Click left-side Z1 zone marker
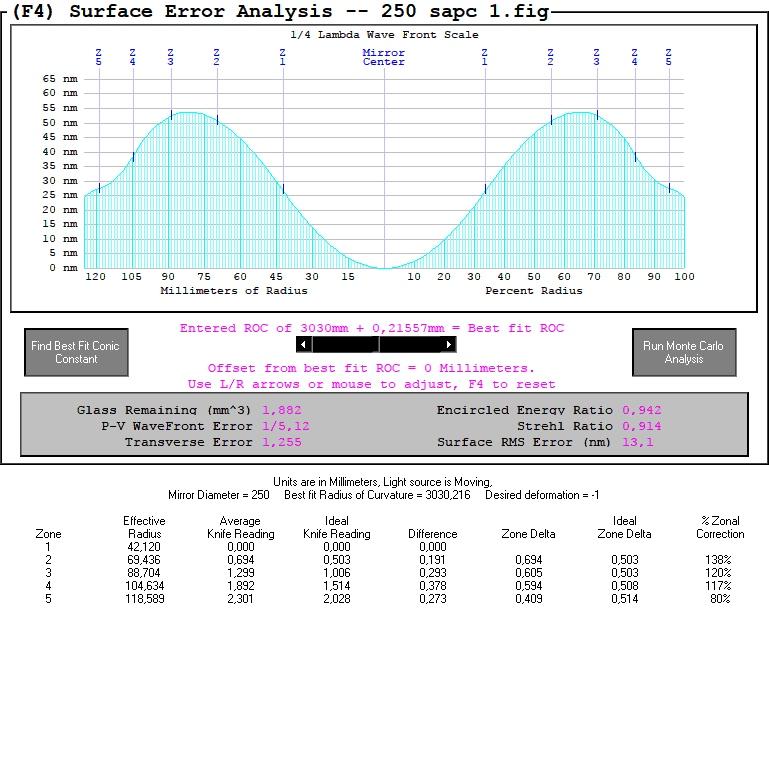769x765 pixels. (282, 57)
